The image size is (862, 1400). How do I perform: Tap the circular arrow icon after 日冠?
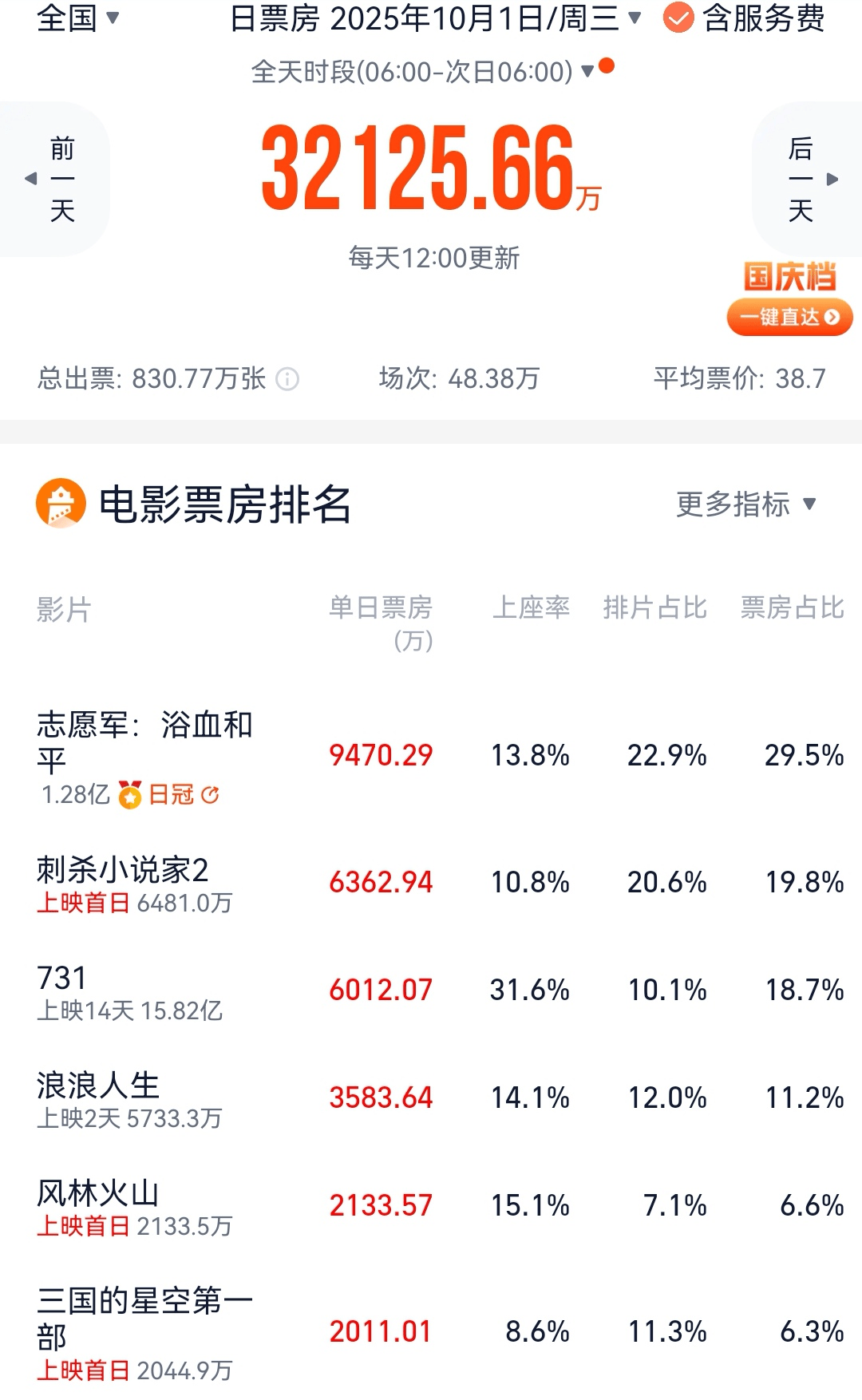click(x=210, y=795)
